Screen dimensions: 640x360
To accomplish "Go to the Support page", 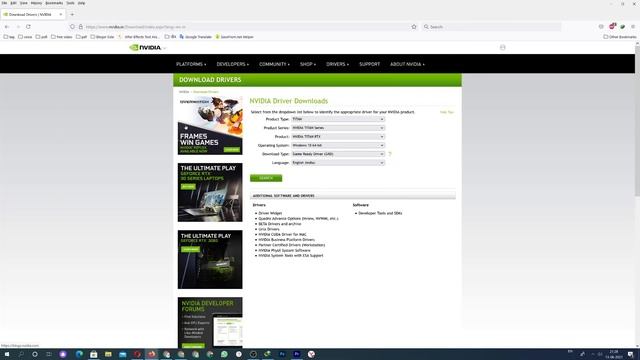I will pos(369,64).
